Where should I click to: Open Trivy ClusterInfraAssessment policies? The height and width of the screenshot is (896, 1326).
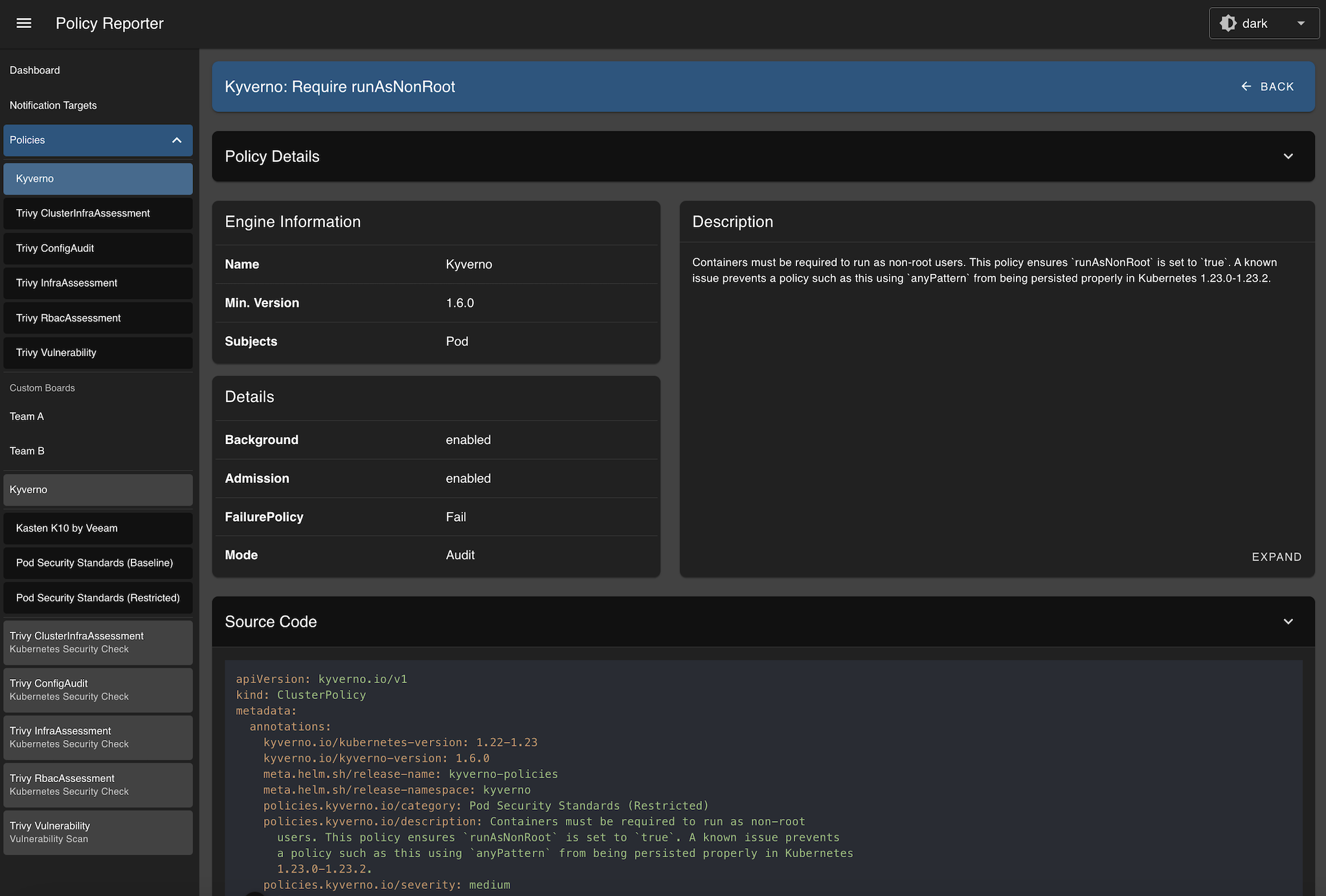pos(98,213)
